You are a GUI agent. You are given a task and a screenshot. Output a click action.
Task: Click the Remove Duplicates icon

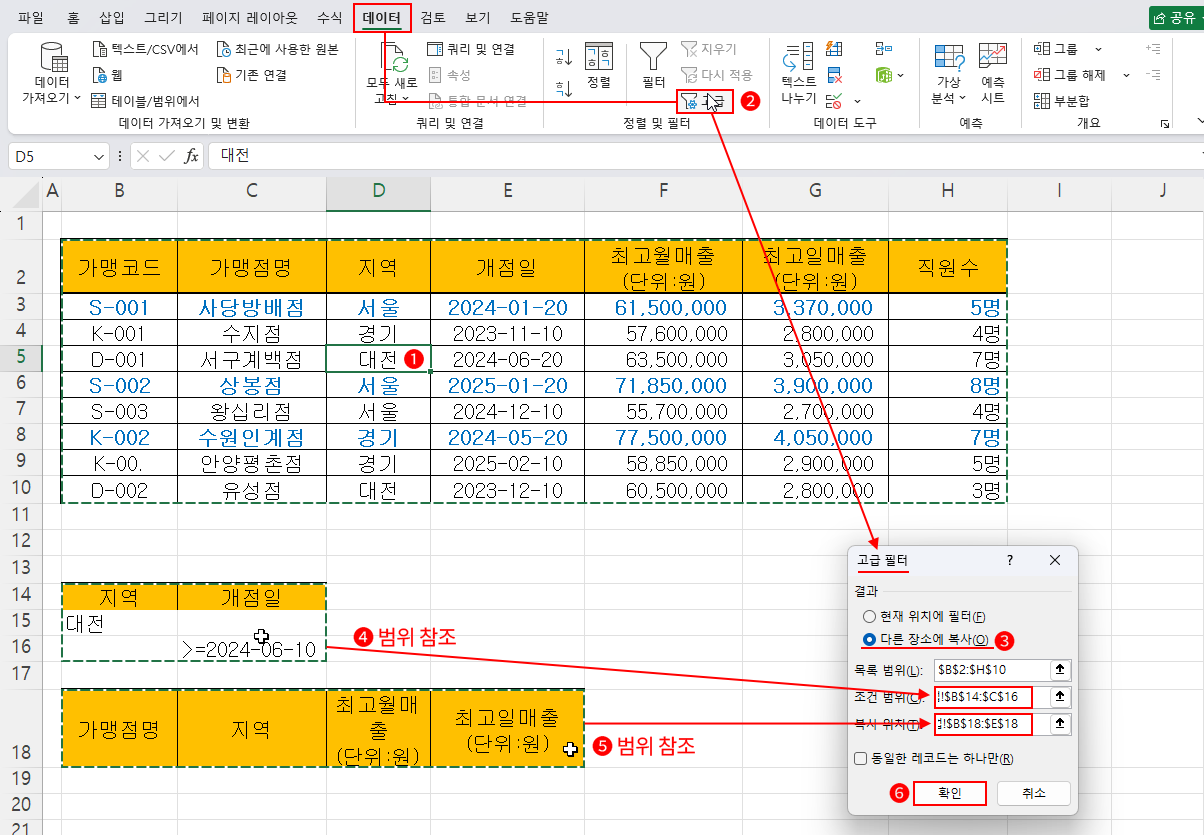[834, 75]
